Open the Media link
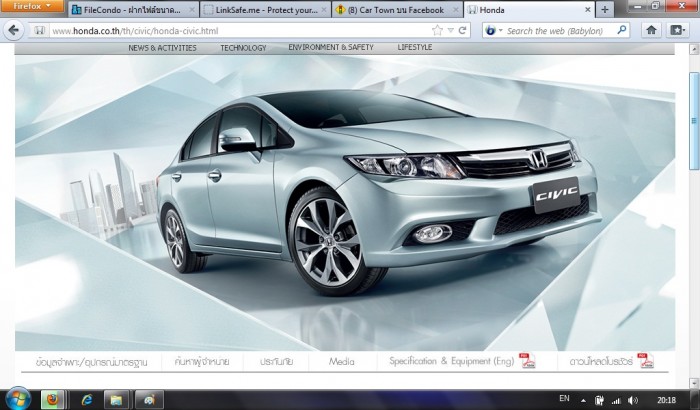Screen dimensions: 700x410 pyautogui.click(x=342, y=361)
